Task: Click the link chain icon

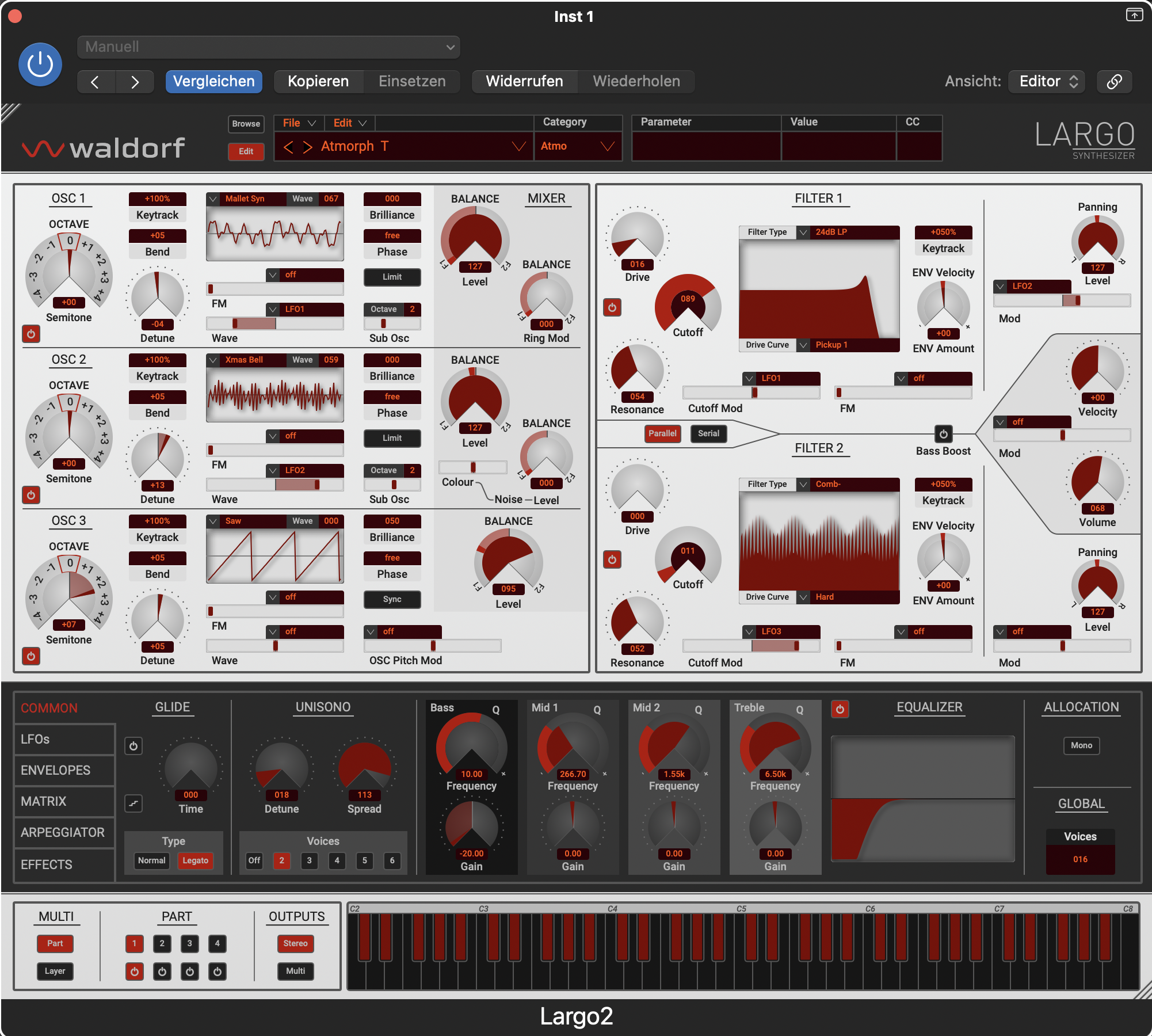Action: coord(1114,81)
